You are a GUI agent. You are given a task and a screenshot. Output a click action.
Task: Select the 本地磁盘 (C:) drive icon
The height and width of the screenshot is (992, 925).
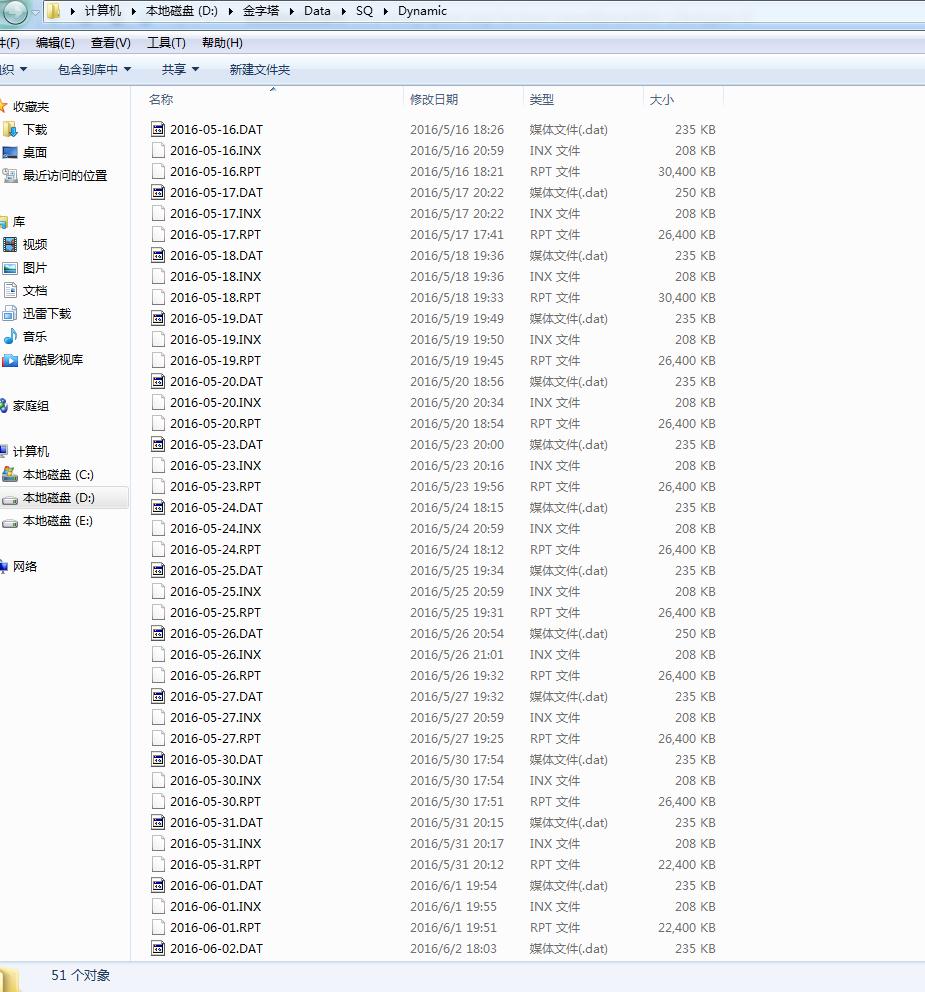(x=10, y=474)
